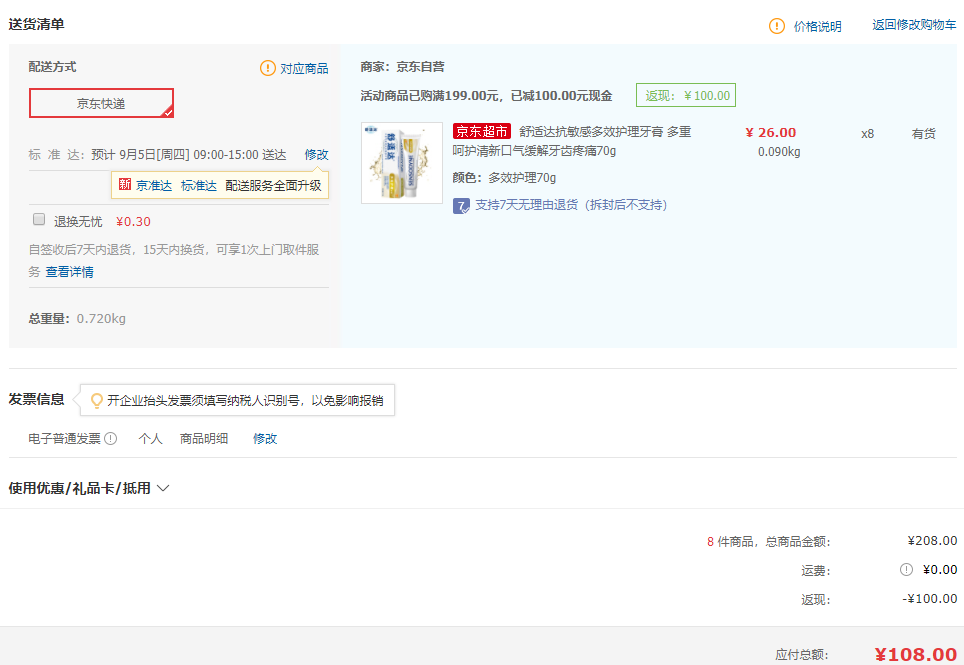The height and width of the screenshot is (665, 964).
Task: Click the x8 quantity text
Action: [867, 134]
